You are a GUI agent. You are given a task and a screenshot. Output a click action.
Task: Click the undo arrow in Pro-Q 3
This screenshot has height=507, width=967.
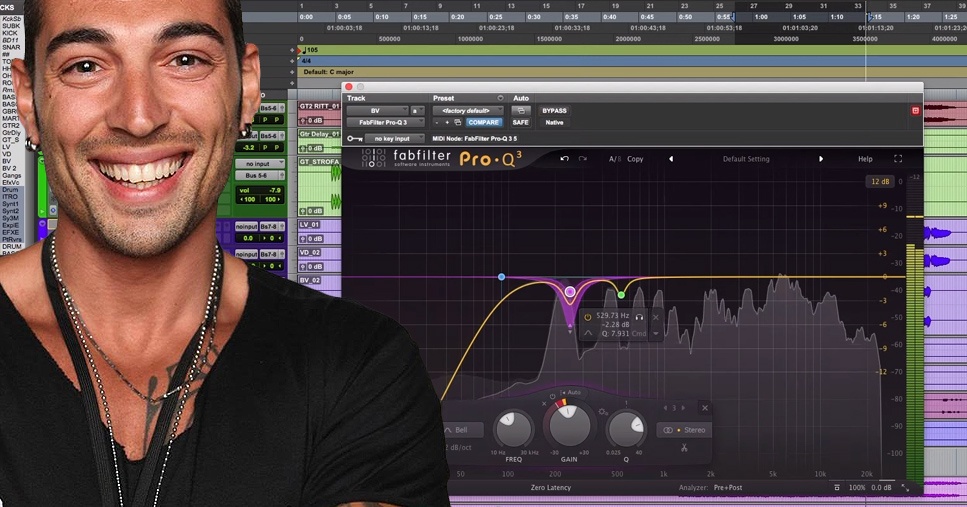click(565, 159)
